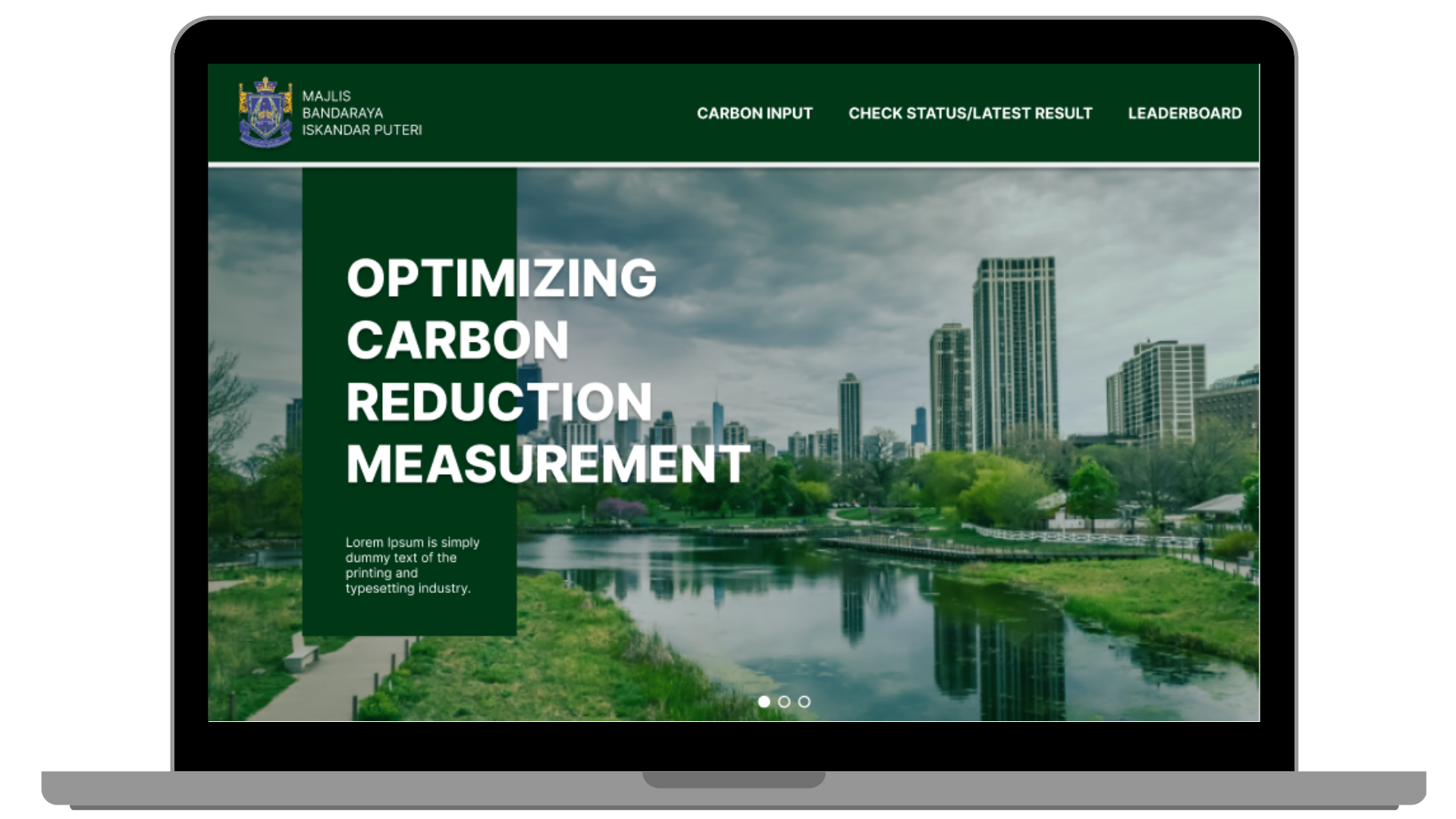This screenshot has width=1456, height=819.
Task: Open Check Status/Latest Result page
Action: [970, 114]
